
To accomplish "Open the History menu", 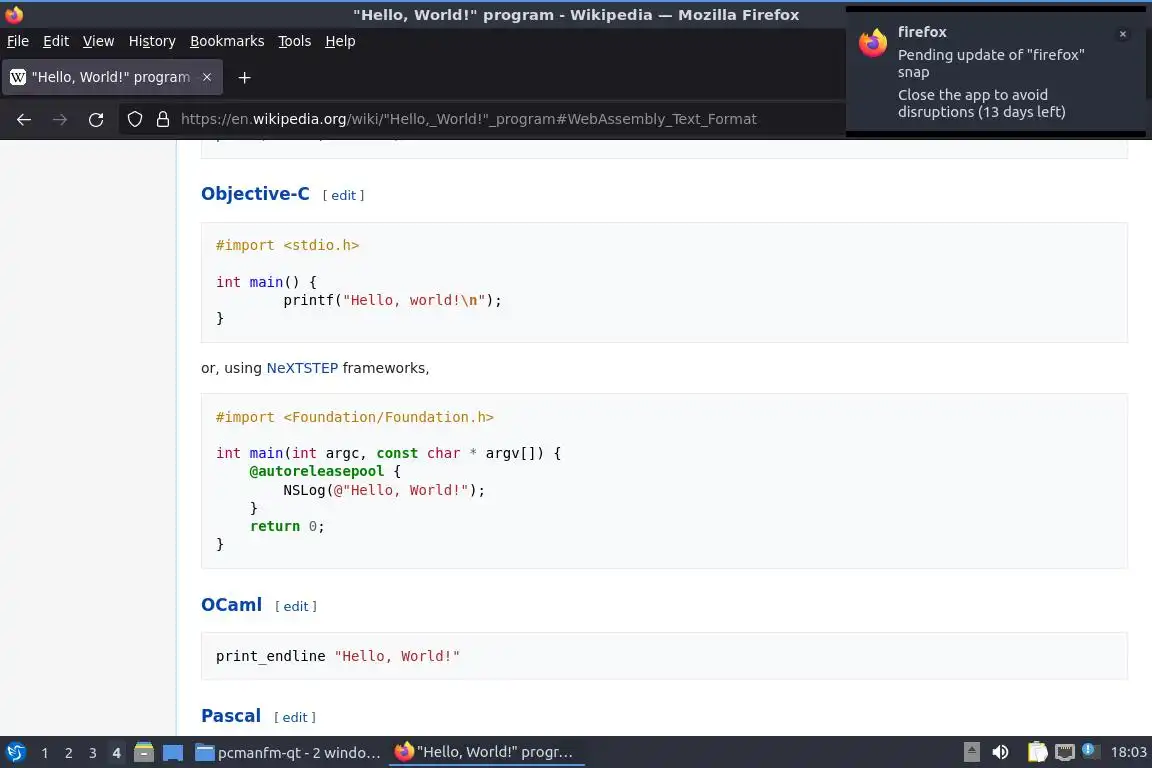I will [152, 41].
